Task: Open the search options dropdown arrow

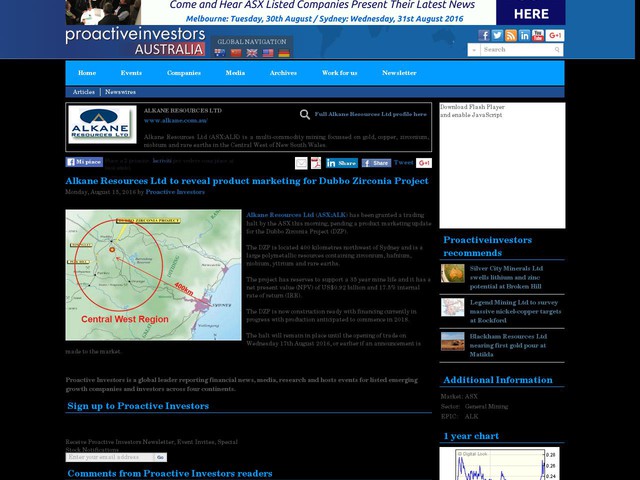Action: click(474, 50)
